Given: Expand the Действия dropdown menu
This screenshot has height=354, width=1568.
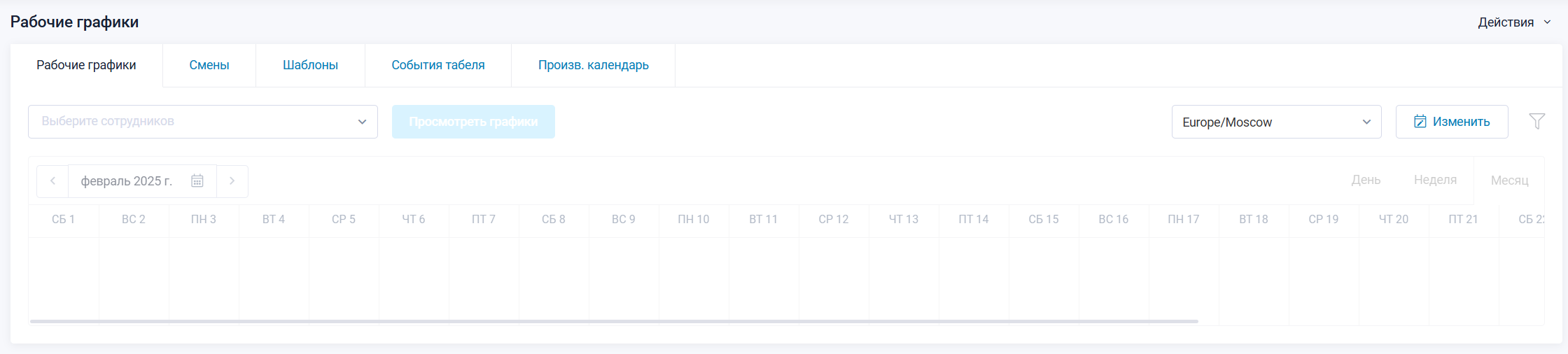Looking at the screenshot, I should [1515, 22].
